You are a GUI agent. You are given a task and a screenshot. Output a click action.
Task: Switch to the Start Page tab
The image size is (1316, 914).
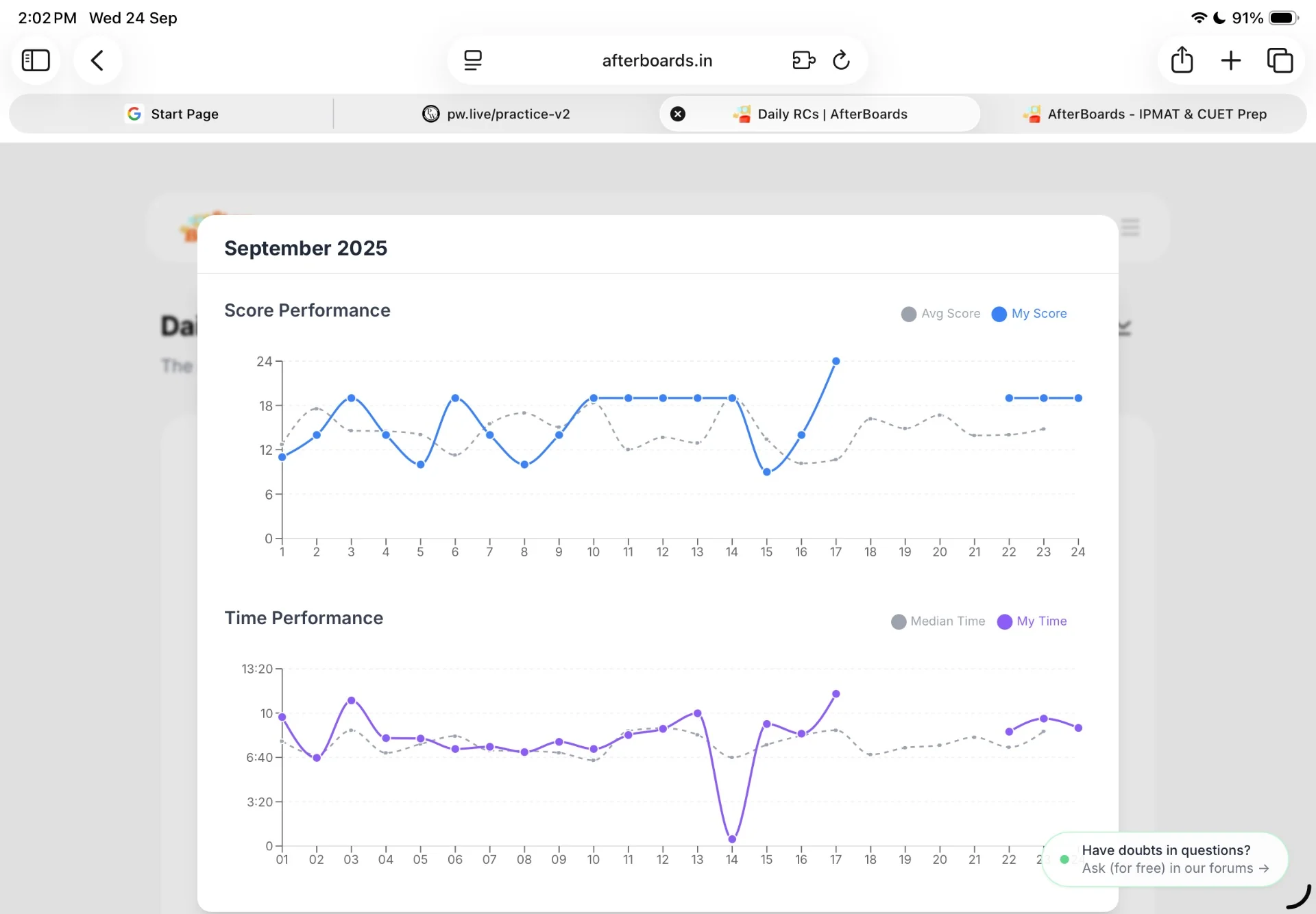(x=171, y=114)
